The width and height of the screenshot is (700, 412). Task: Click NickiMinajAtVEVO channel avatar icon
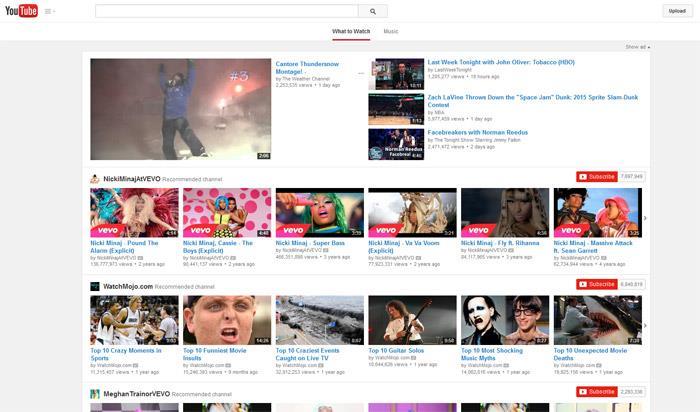click(x=95, y=179)
